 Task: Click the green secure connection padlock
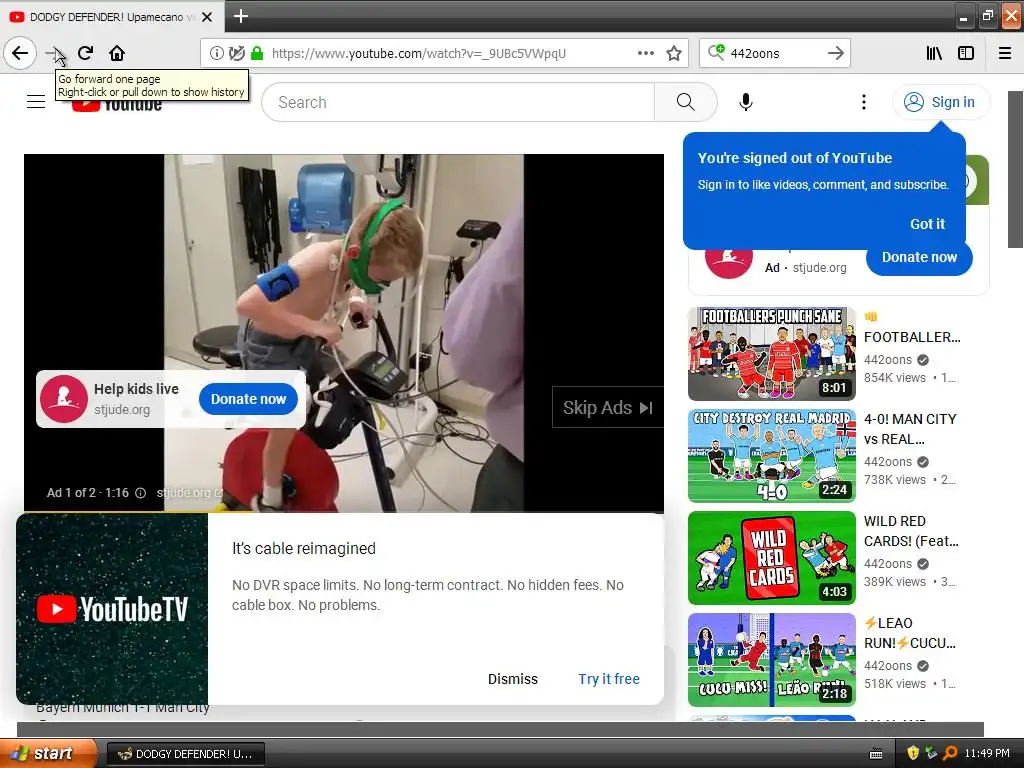257,53
